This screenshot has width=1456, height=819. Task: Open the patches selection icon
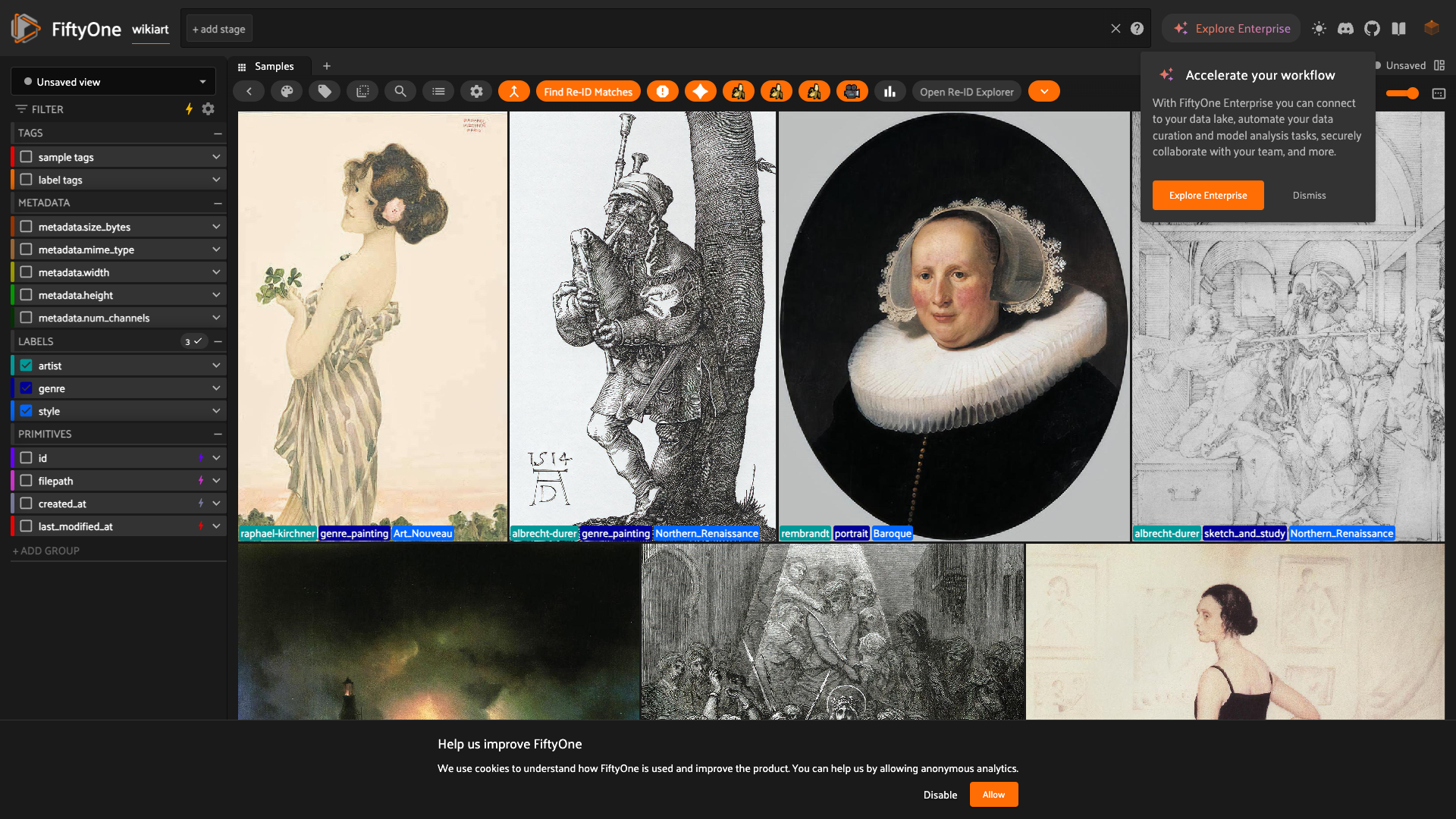(362, 92)
